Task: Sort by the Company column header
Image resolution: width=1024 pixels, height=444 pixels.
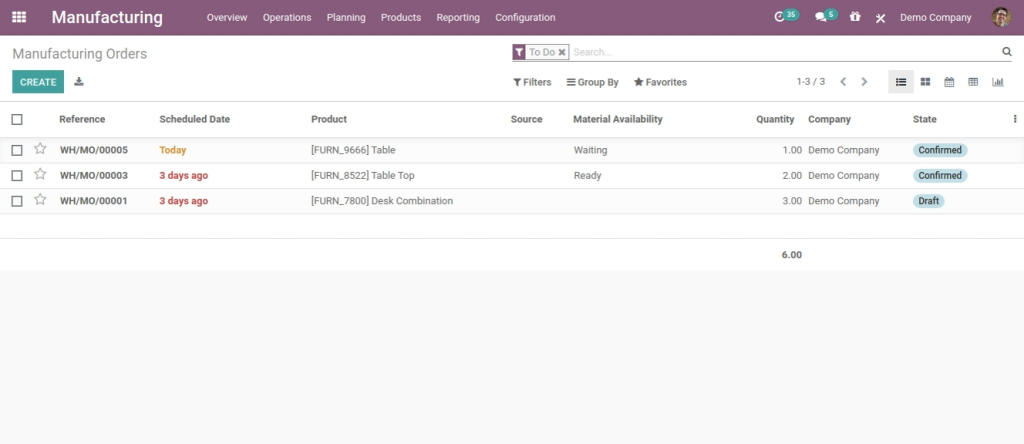Action: (x=829, y=119)
